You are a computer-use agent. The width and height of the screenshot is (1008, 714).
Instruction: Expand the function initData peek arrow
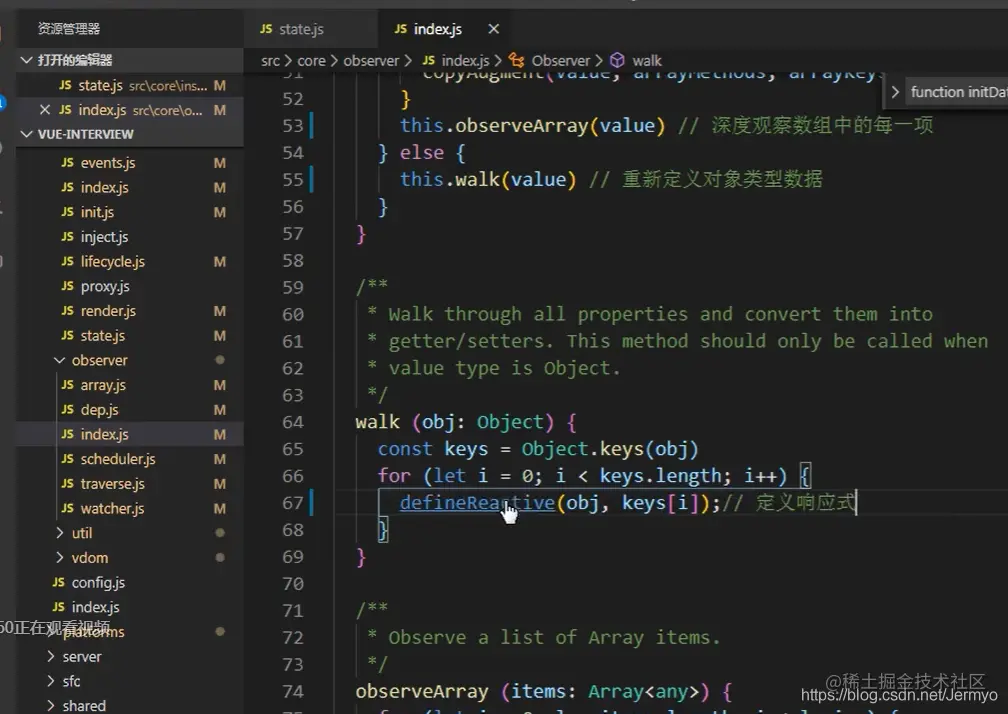pos(895,92)
